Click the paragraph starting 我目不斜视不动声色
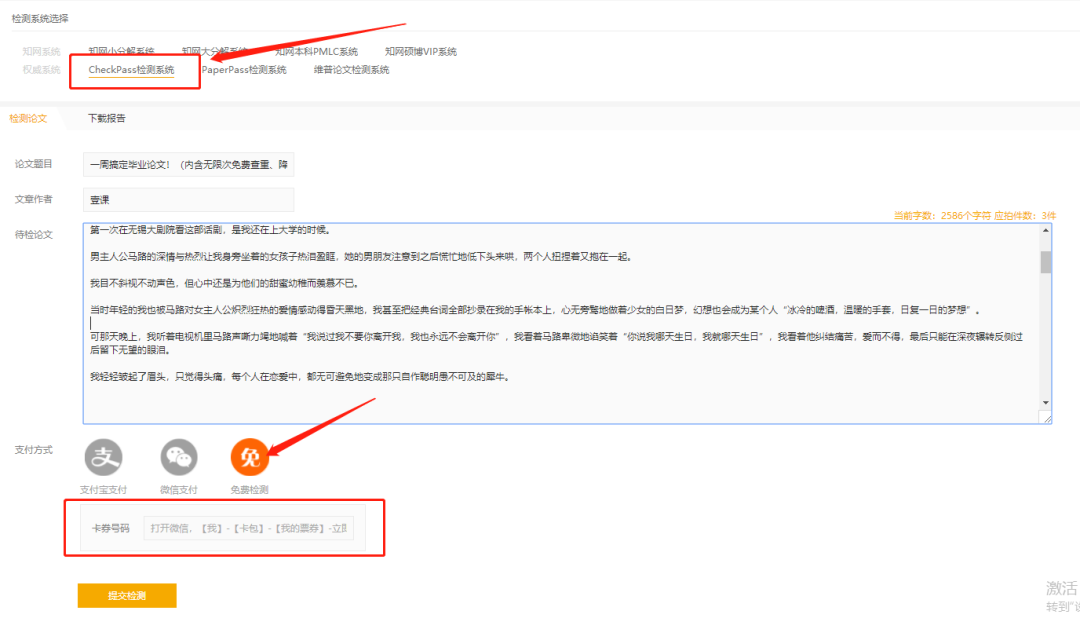The height and width of the screenshot is (629, 1080). click(225, 283)
